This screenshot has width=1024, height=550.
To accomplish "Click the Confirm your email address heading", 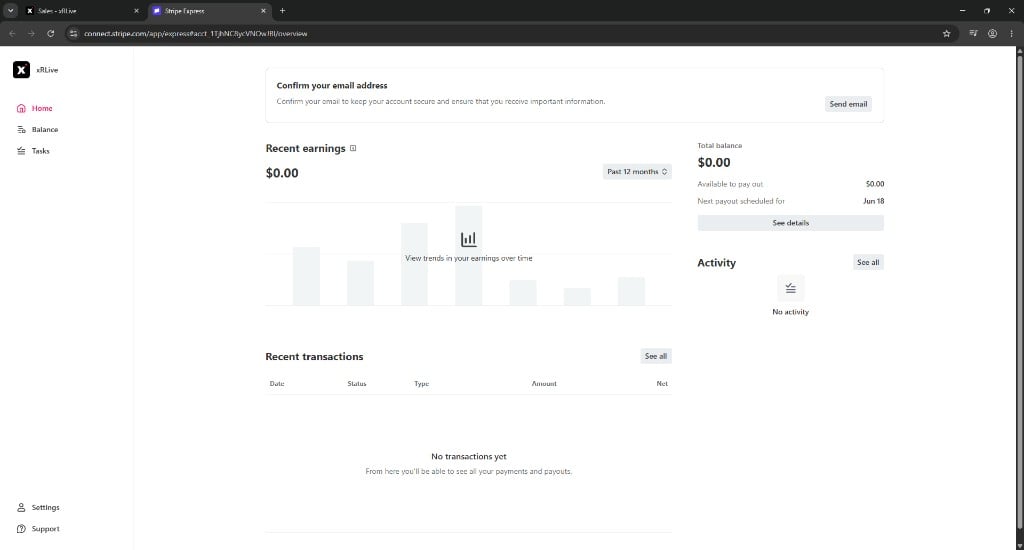I will click(332, 86).
